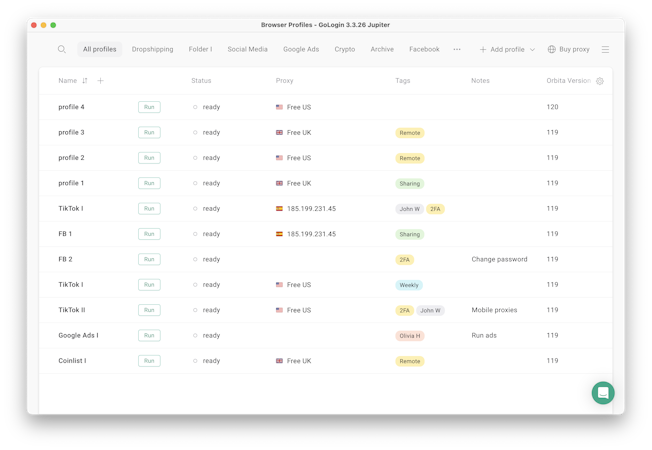Click UK flag in profile 3 row

[x=279, y=132]
